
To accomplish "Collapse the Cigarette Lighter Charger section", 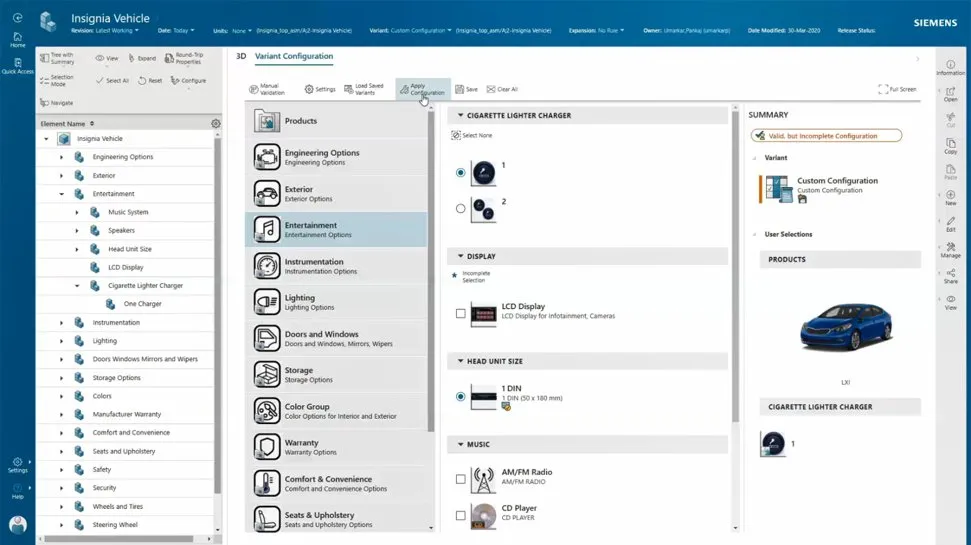I will pos(461,116).
